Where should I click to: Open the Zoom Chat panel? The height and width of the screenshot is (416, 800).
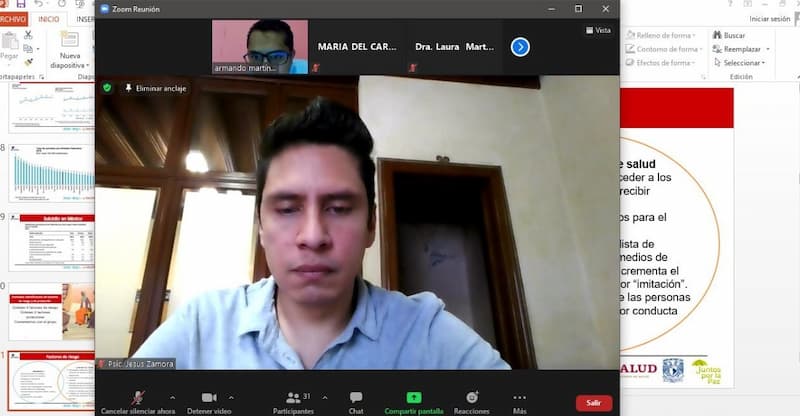[x=356, y=402]
